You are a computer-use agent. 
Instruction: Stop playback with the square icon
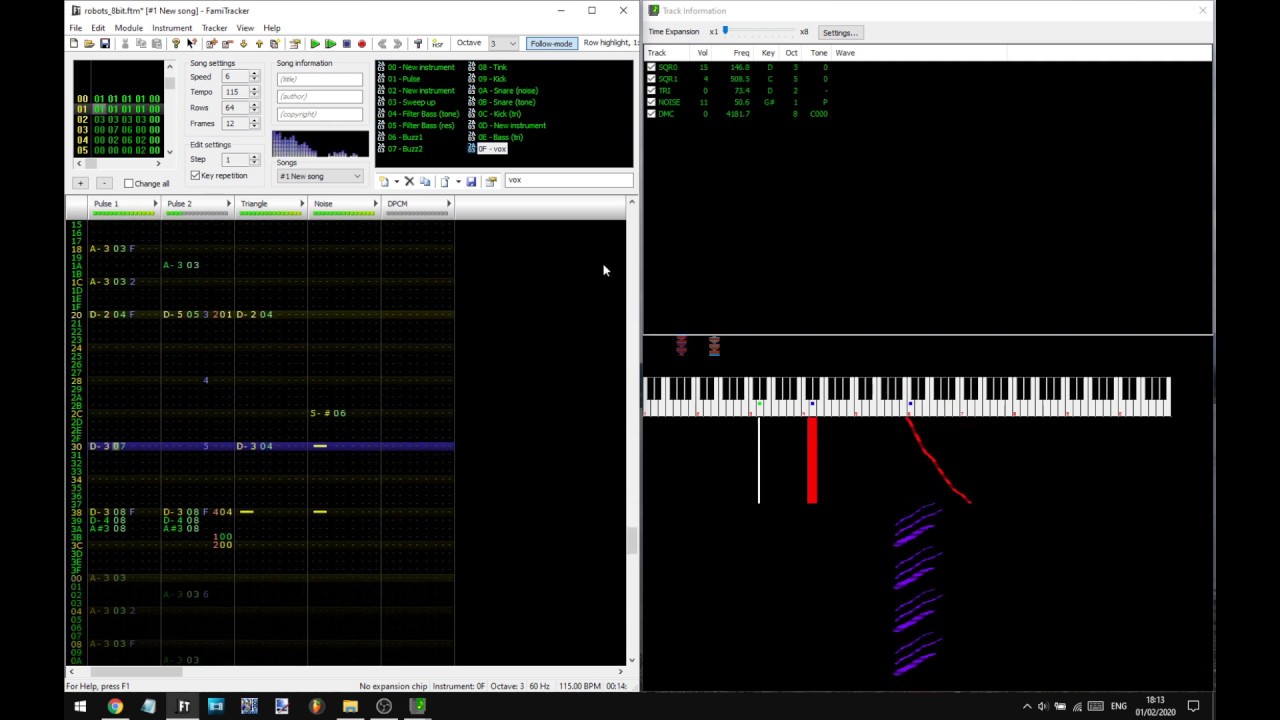pos(347,44)
